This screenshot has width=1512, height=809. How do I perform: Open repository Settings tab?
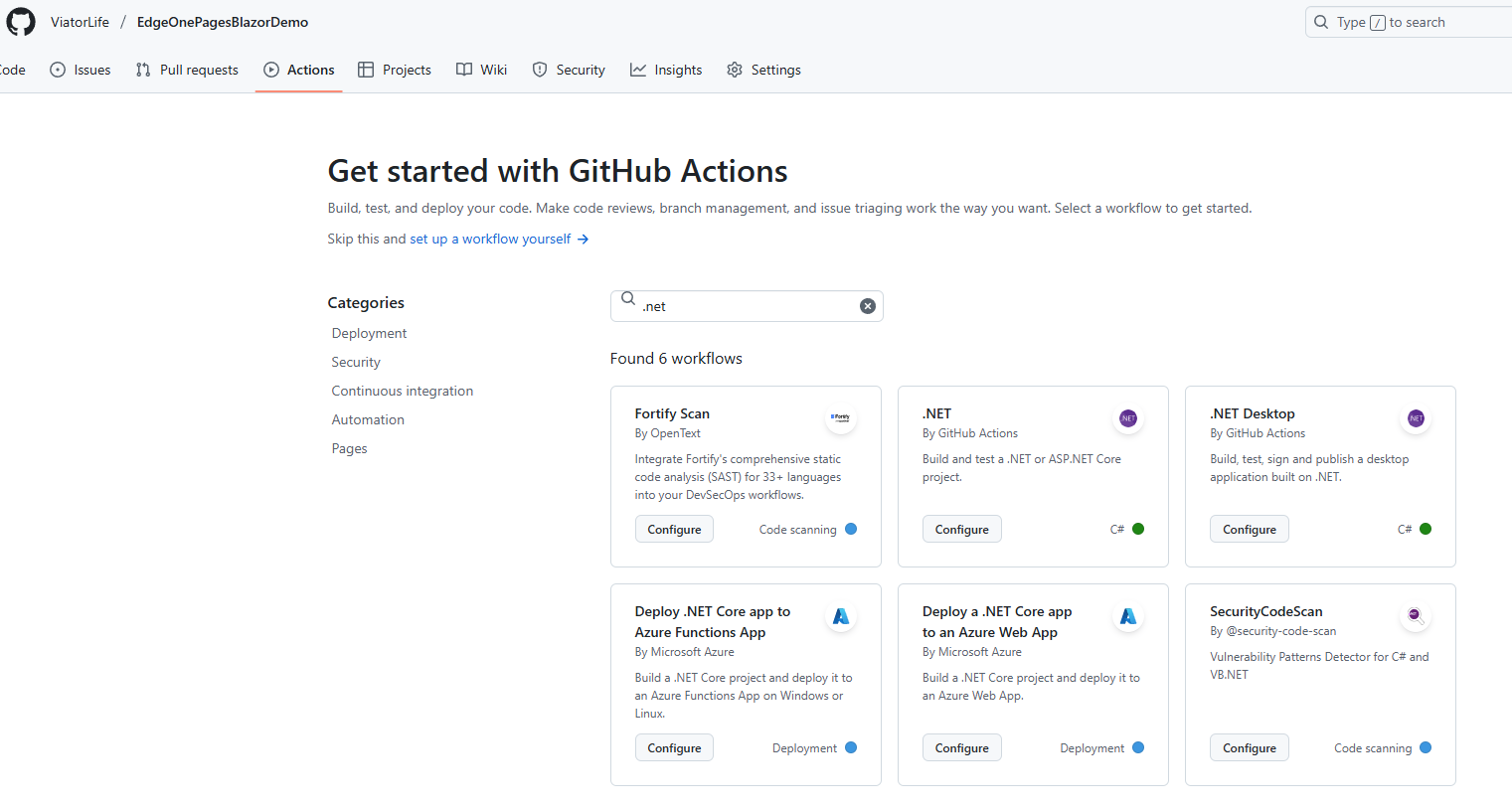(x=763, y=70)
